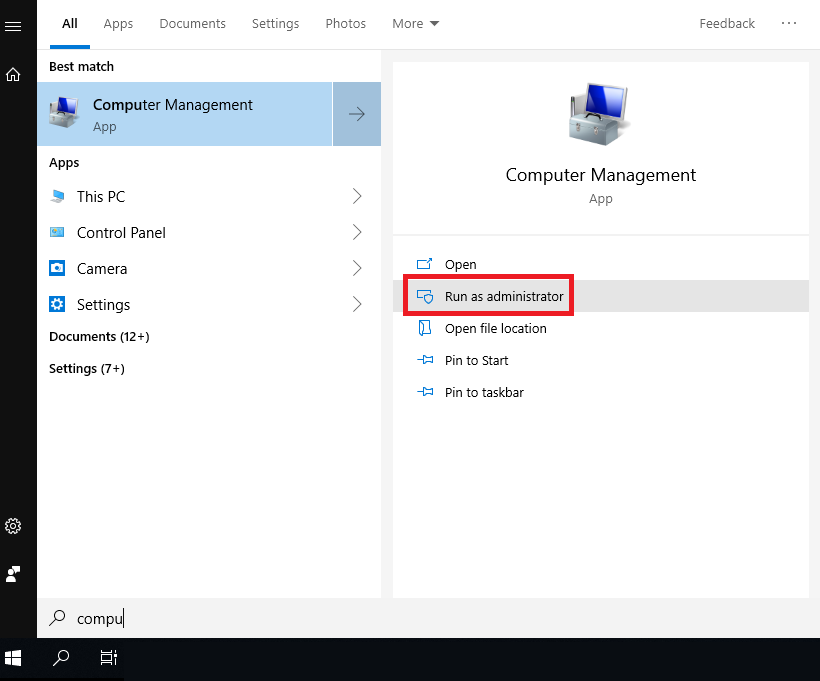Click Pin to taskbar option
Image resolution: width=820 pixels, height=681 pixels.
coord(484,393)
